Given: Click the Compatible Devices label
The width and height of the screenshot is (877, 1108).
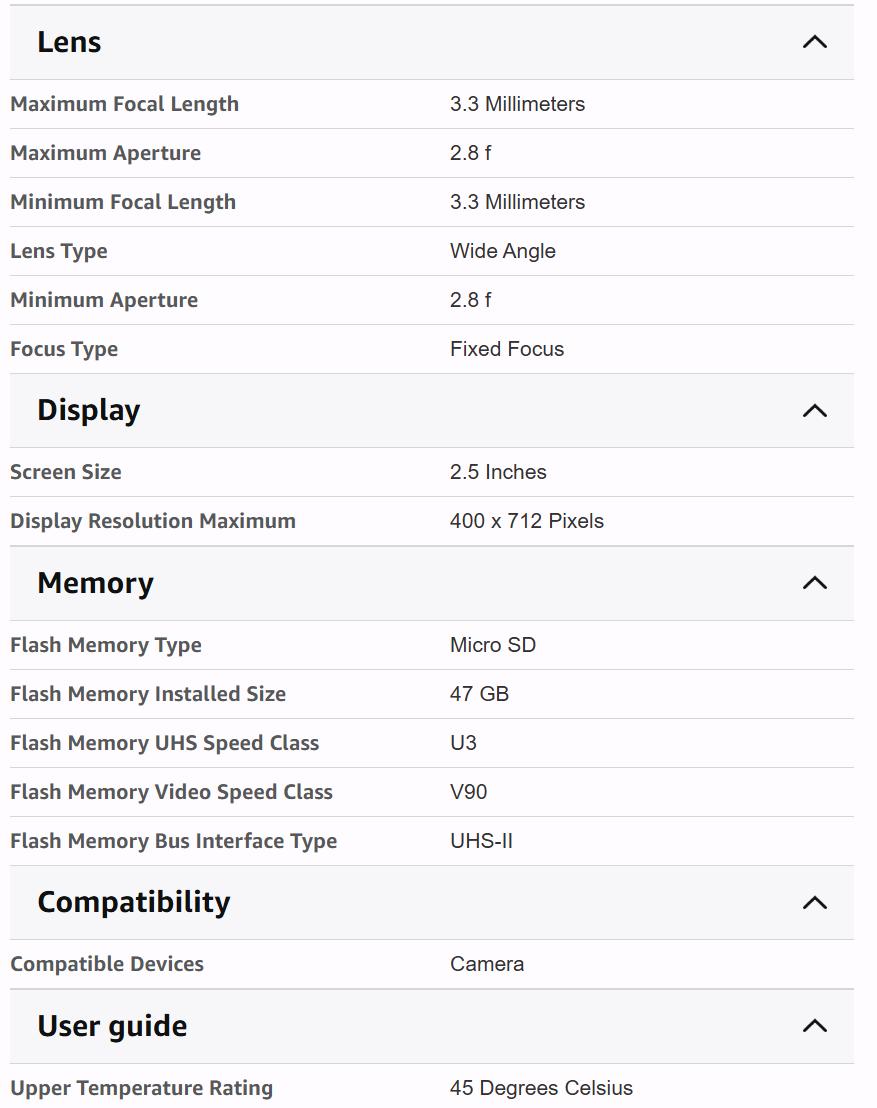Looking at the screenshot, I should 107,964.
